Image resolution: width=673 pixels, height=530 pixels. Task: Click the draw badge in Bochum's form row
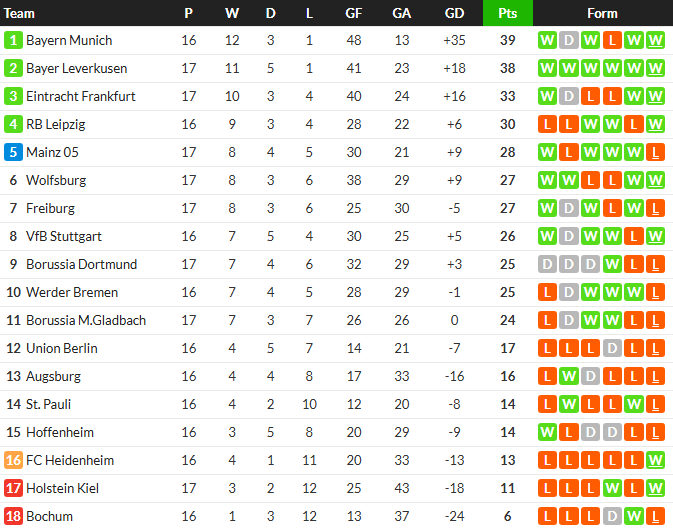tap(612, 517)
